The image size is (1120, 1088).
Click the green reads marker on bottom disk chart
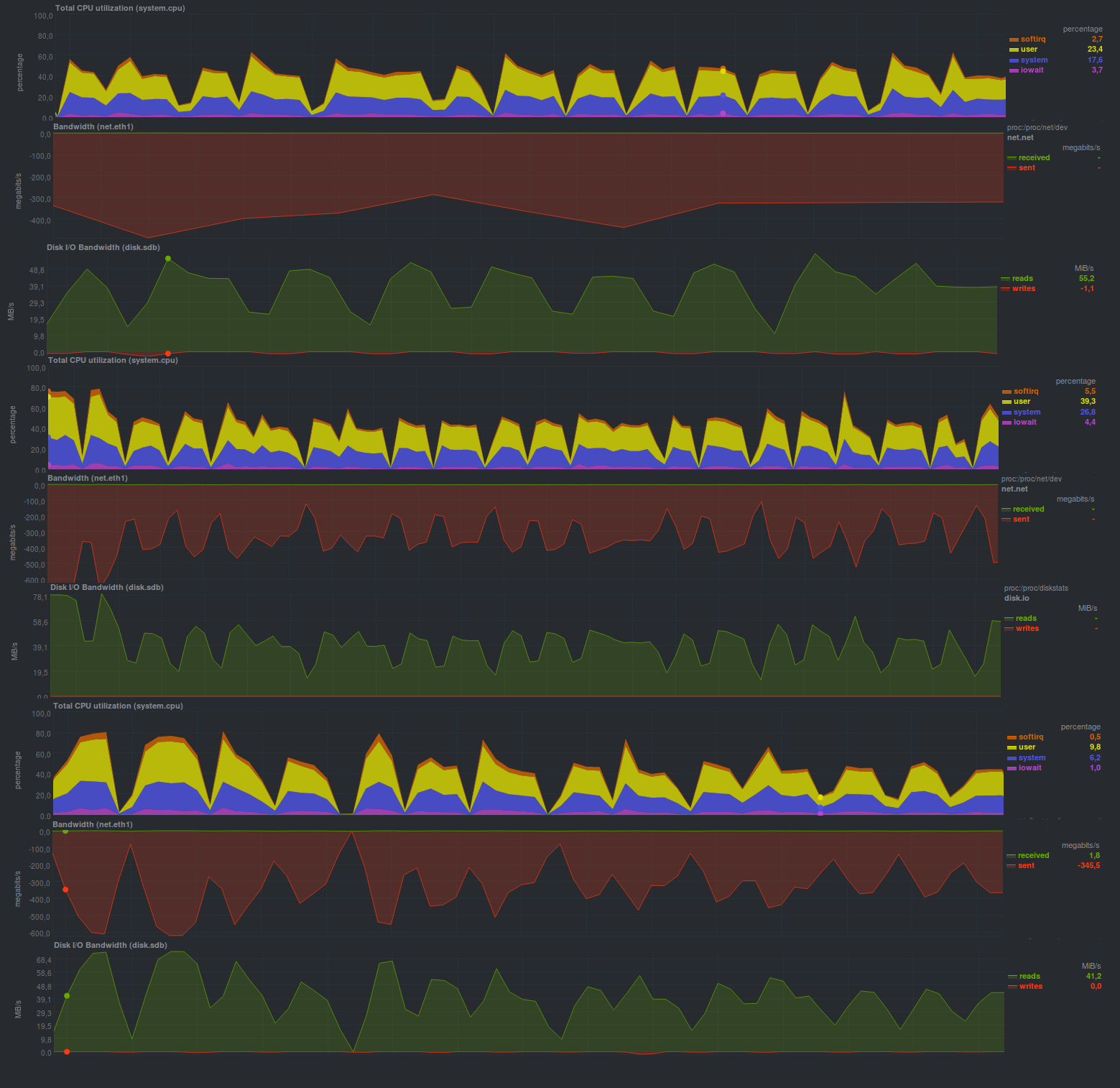click(x=67, y=996)
